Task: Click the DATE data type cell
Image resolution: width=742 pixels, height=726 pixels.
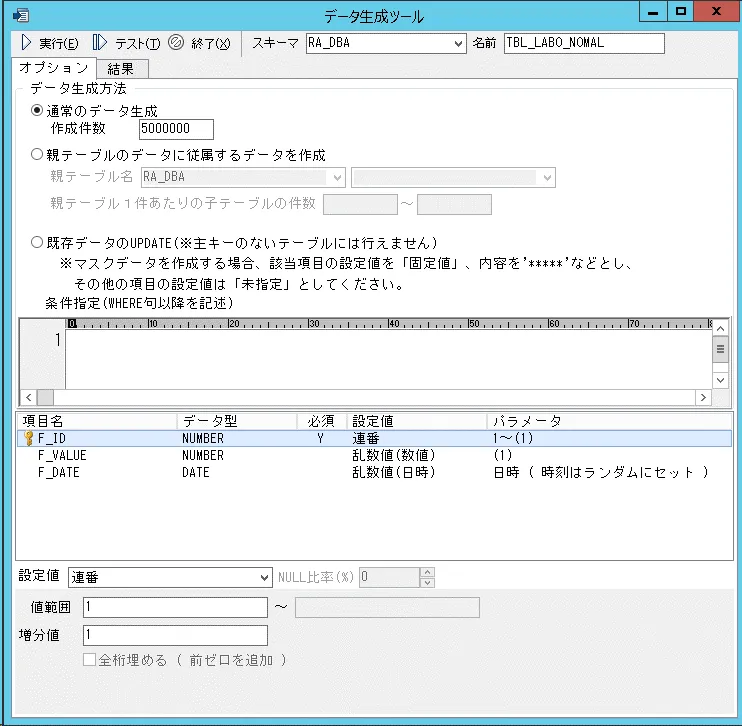Action: click(x=195, y=472)
